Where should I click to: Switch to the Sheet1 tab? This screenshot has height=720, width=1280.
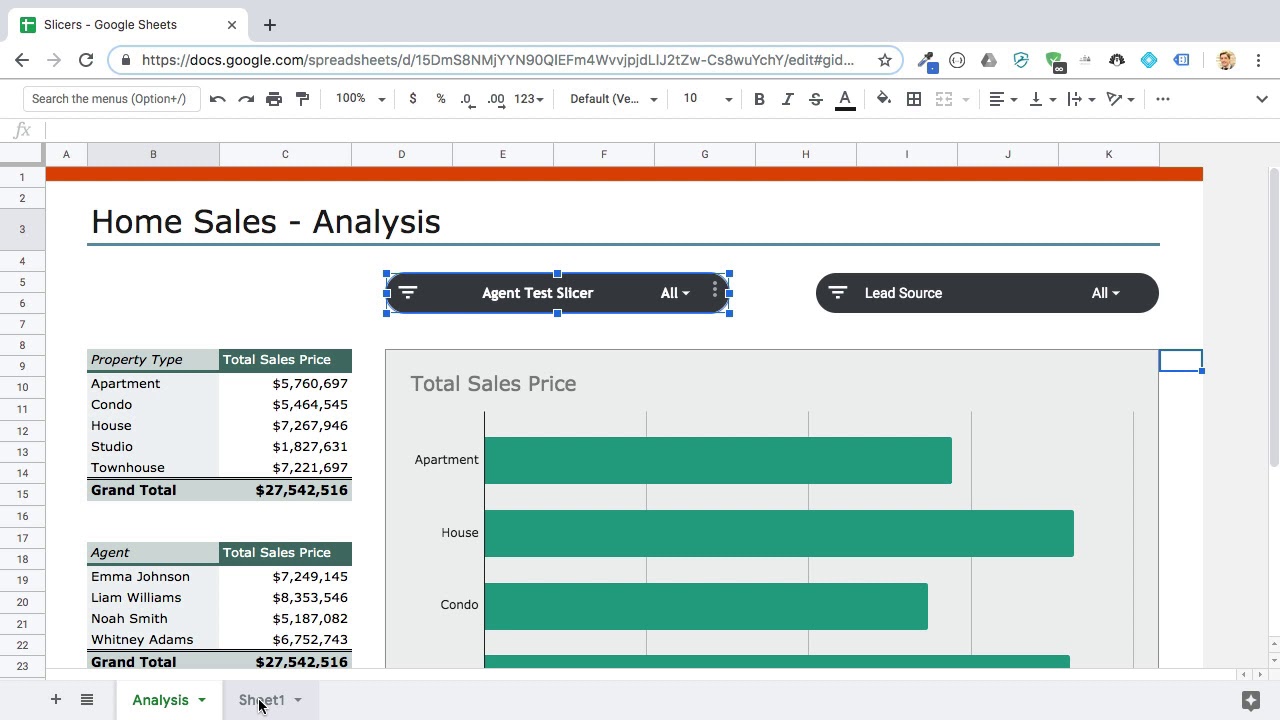coord(261,700)
